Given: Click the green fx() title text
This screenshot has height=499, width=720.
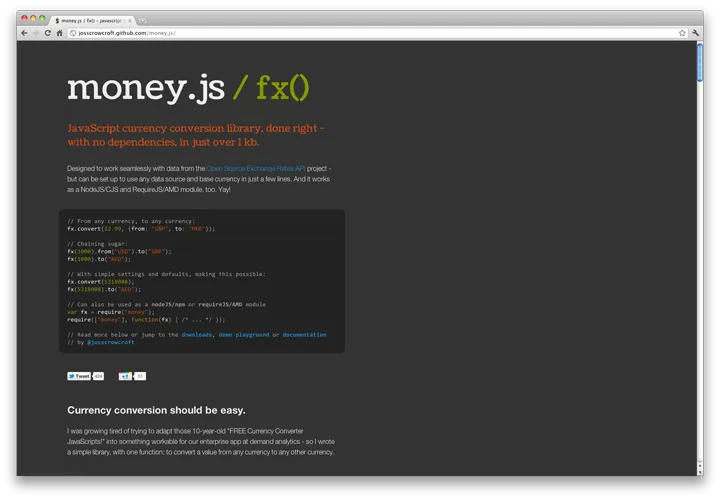Looking at the screenshot, I should tap(282, 88).
